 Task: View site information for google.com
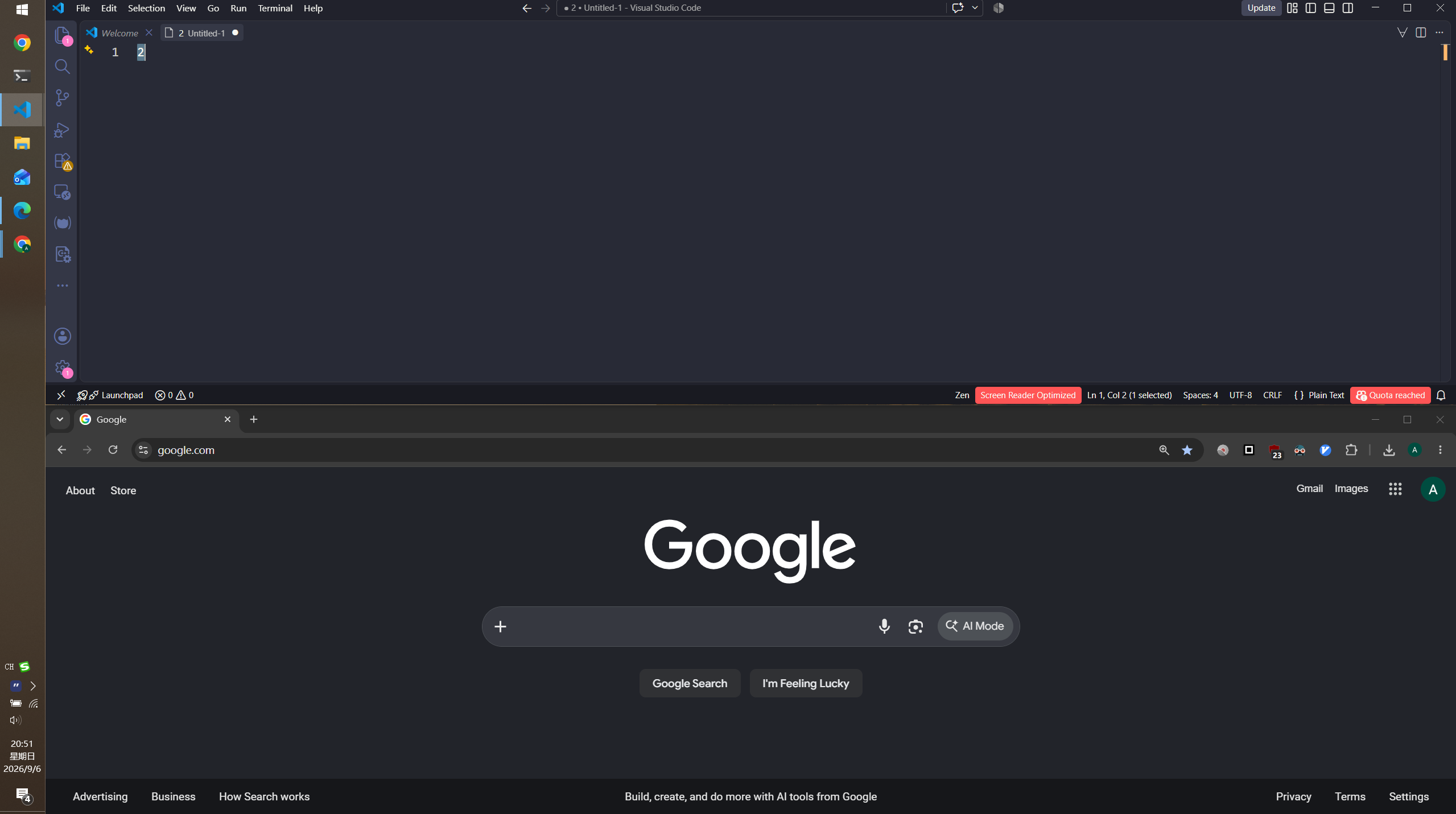click(143, 450)
